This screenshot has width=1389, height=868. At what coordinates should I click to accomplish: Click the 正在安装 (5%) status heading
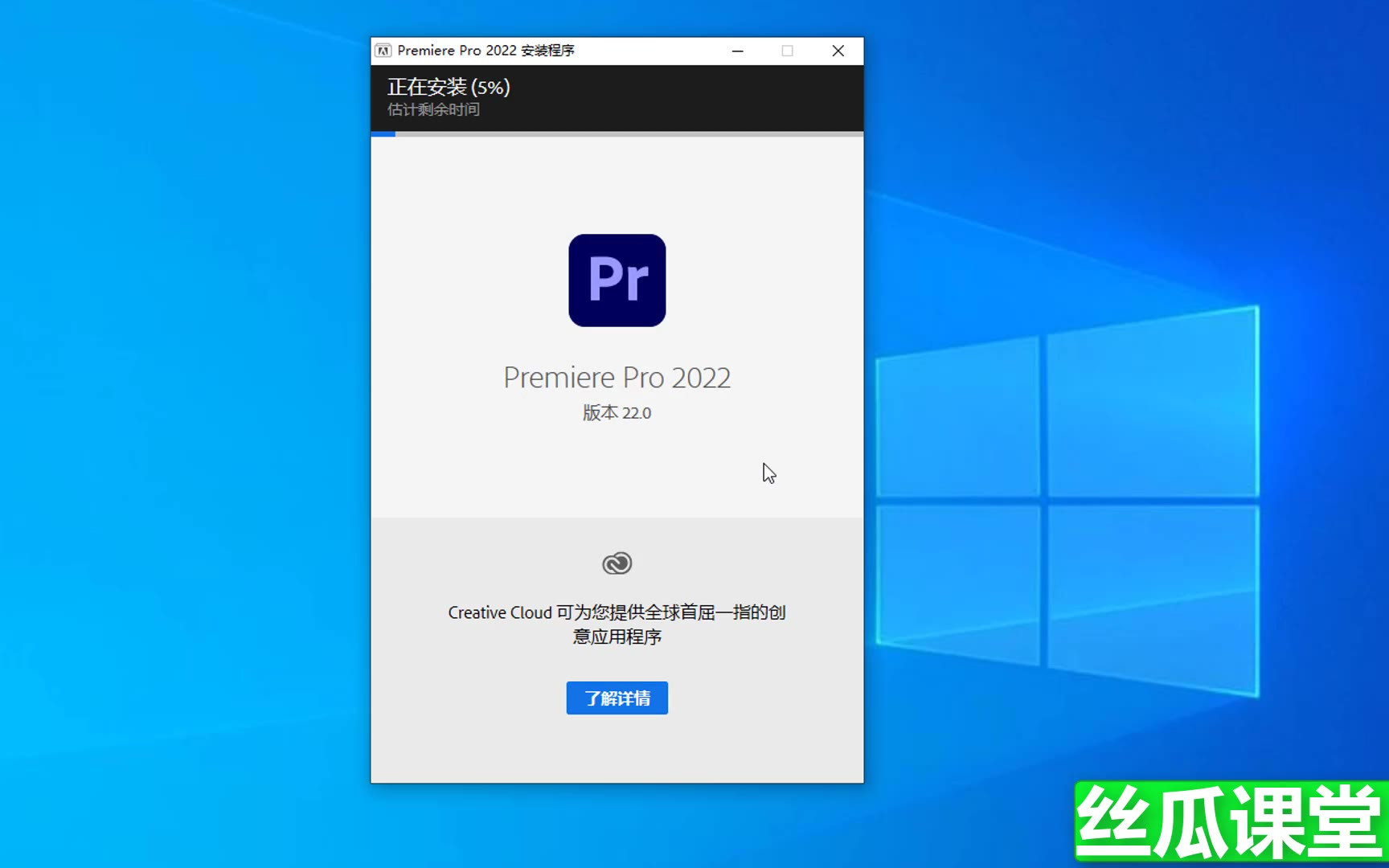448,87
